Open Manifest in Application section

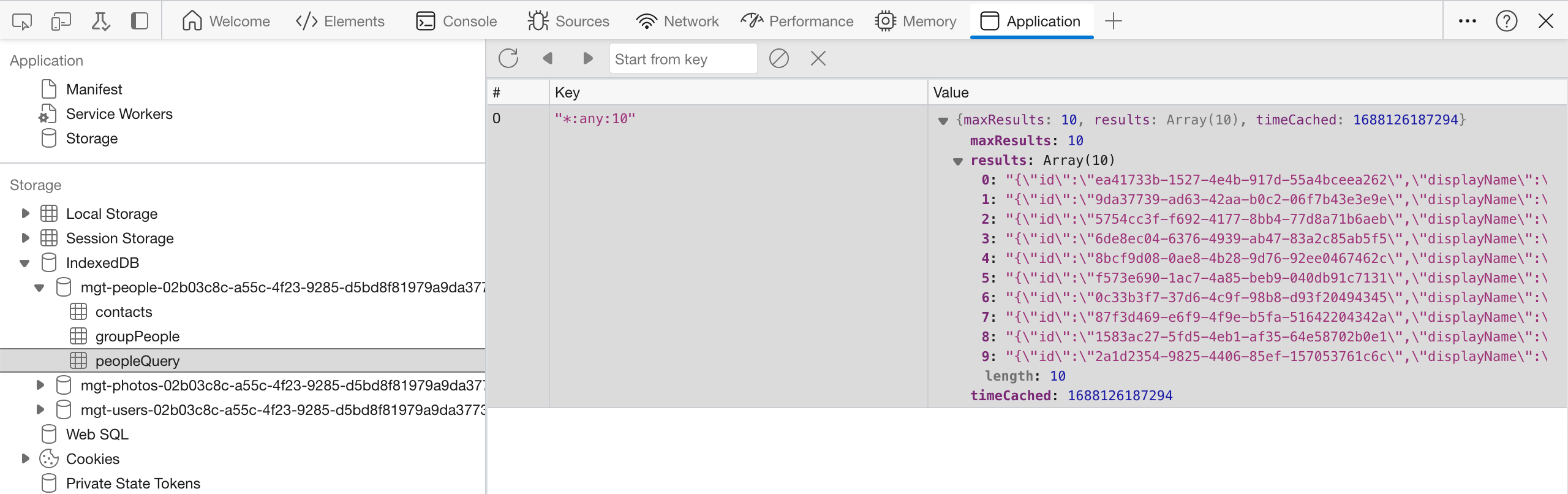94,89
